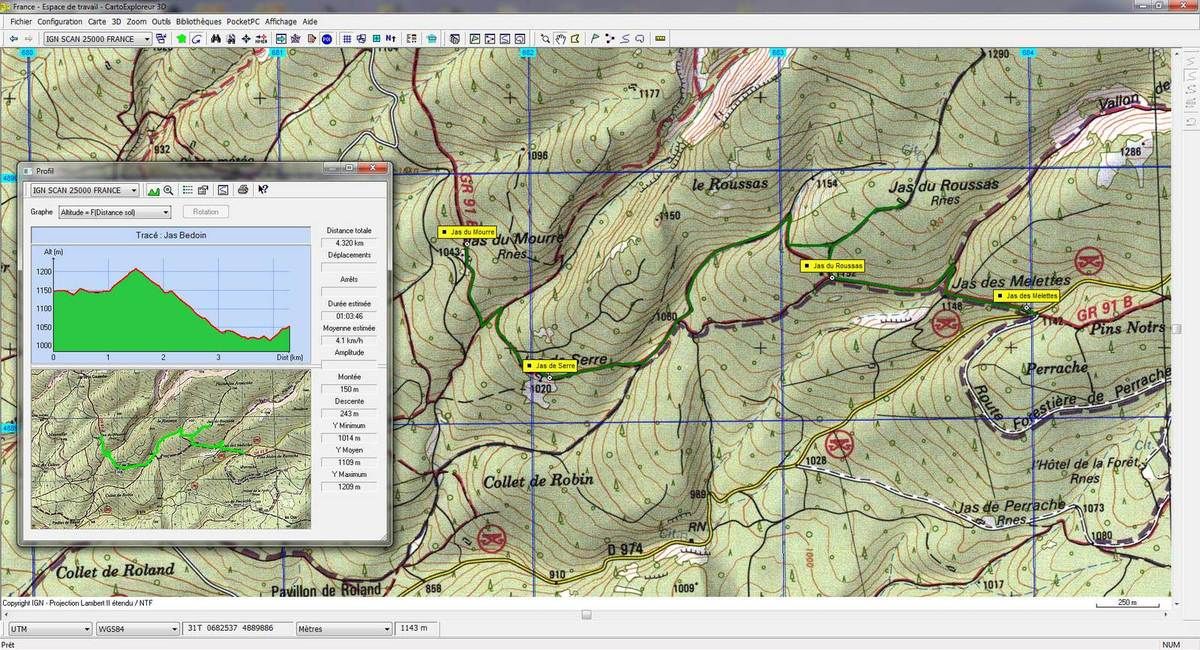Click the green star favorites icon
The image size is (1200, 650).
pyautogui.click(x=181, y=39)
